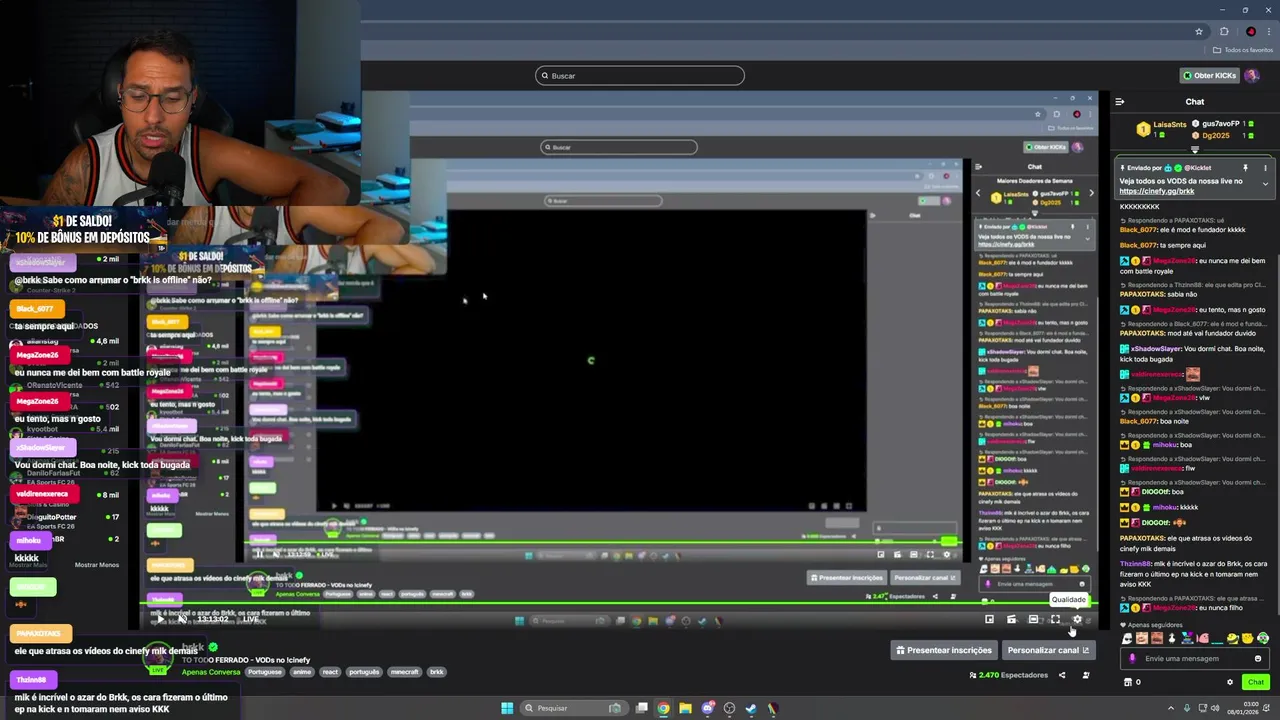Image resolution: width=1280 pixels, height=720 pixels.
Task: Click the LaisaSnts top donor name
Action: (1169, 124)
